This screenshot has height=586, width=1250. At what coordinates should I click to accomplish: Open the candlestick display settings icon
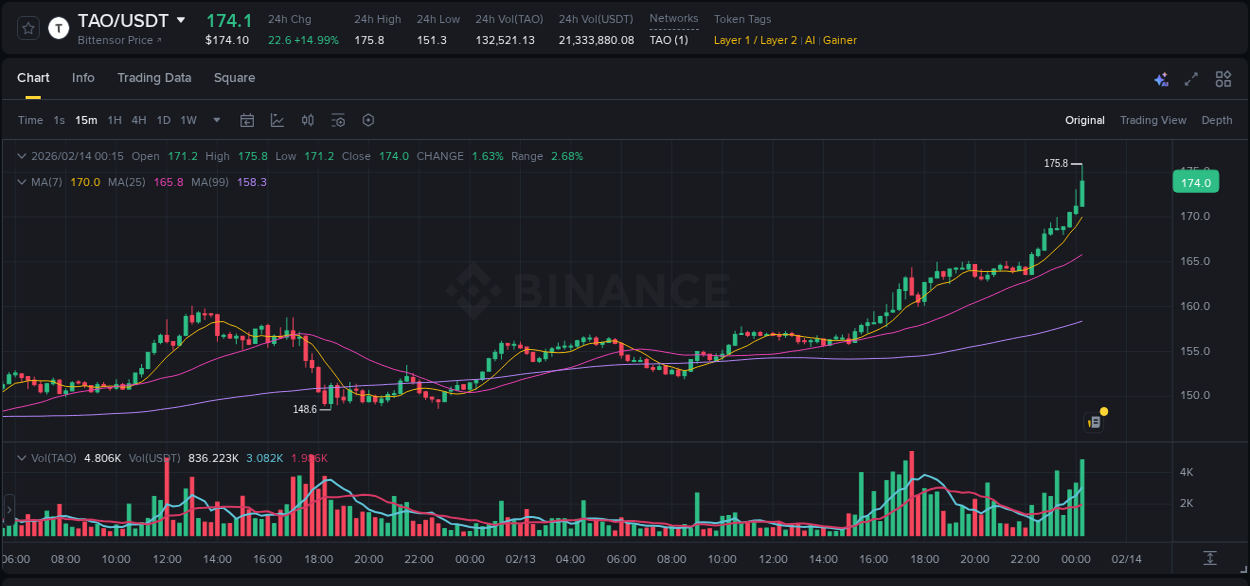tap(307, 119)
